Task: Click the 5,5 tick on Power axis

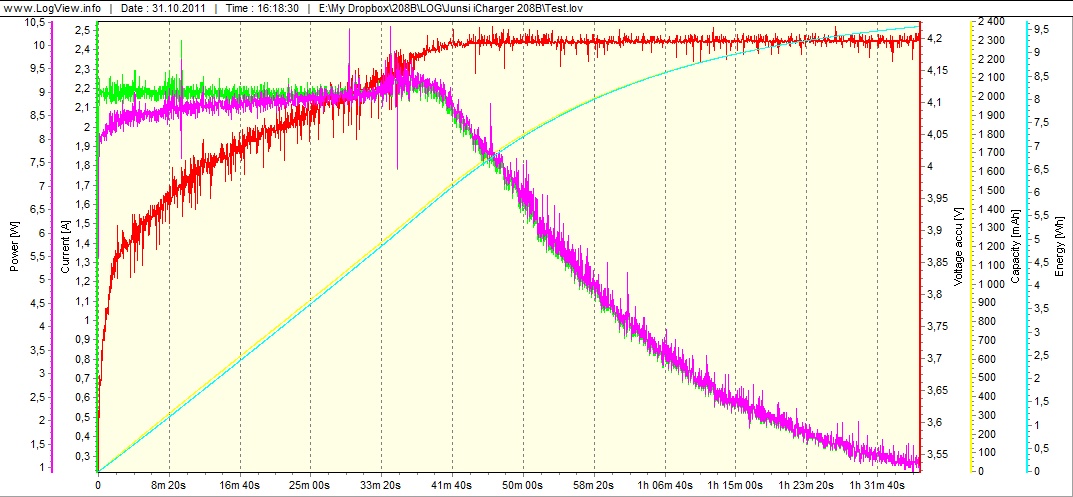Action: pyautogui.click(x=38, y=256)
